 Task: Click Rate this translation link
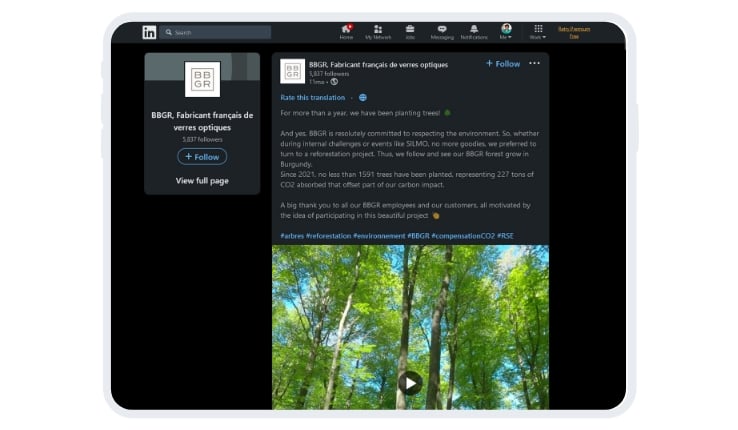[x=313, y=97]
